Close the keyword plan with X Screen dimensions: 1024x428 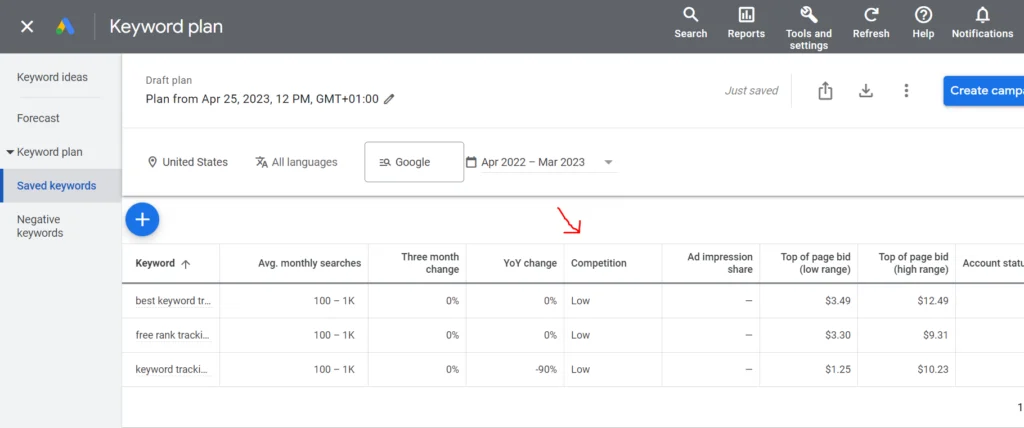coord(27,27)
